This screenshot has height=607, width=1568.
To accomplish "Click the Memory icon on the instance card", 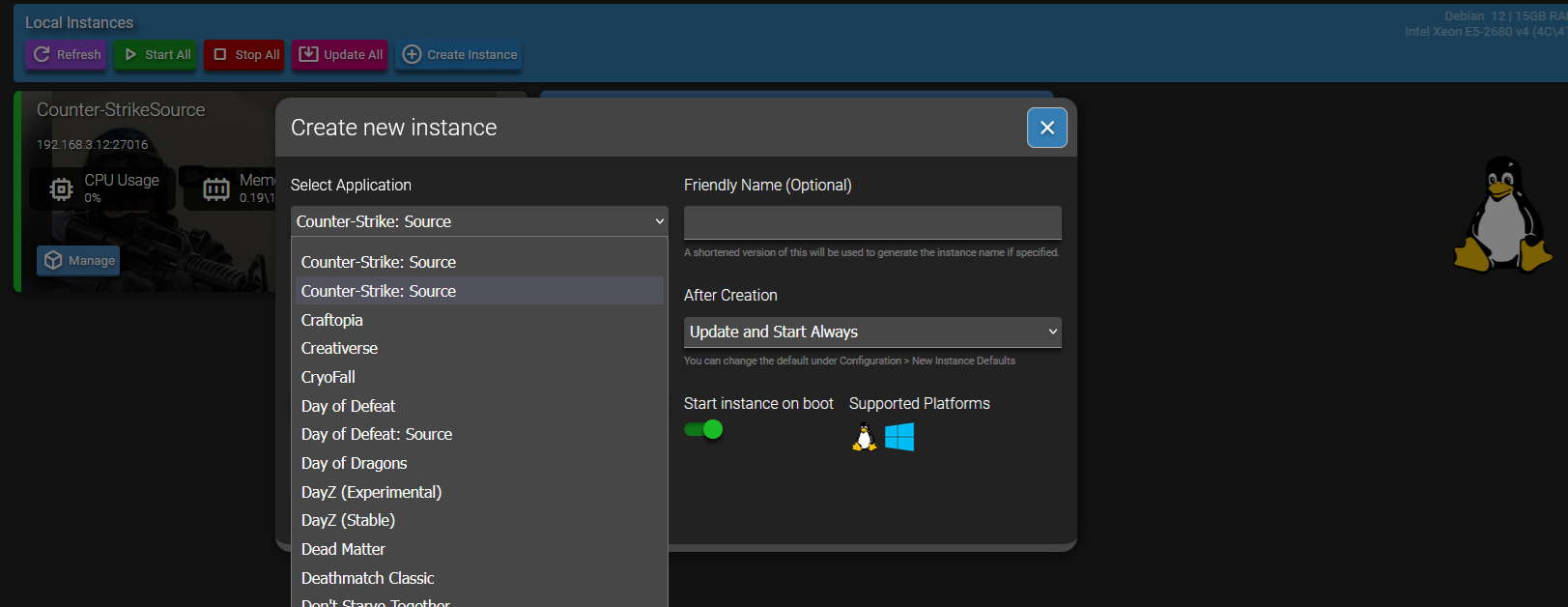I will tap(216, 188).
